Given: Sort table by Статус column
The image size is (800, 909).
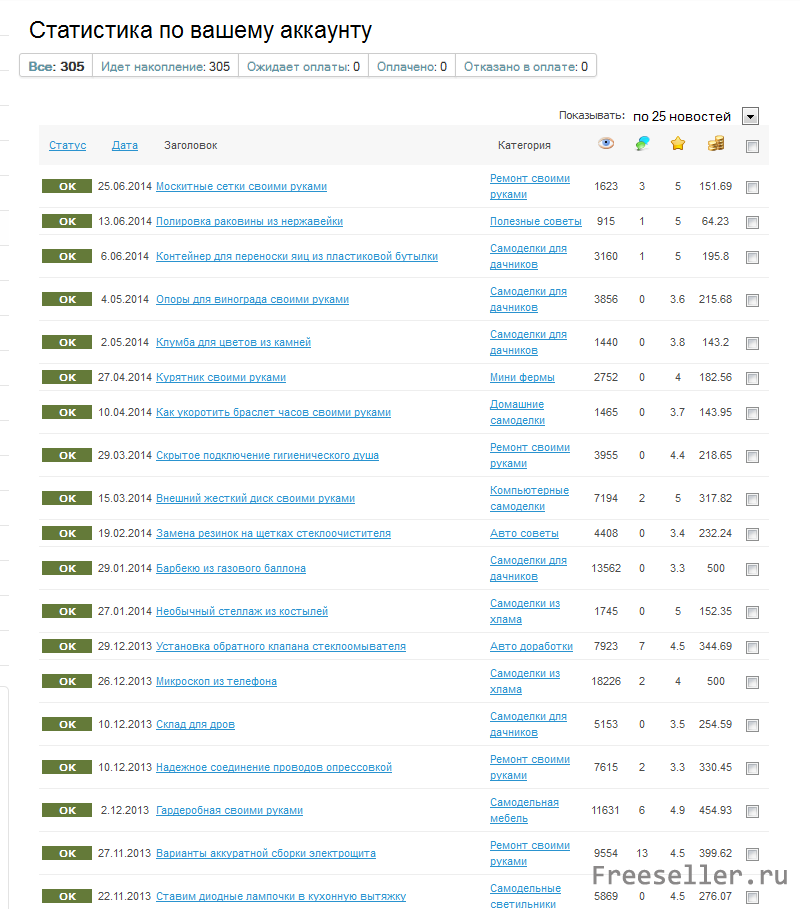Looking at the screenshot, I should point(67,145).
